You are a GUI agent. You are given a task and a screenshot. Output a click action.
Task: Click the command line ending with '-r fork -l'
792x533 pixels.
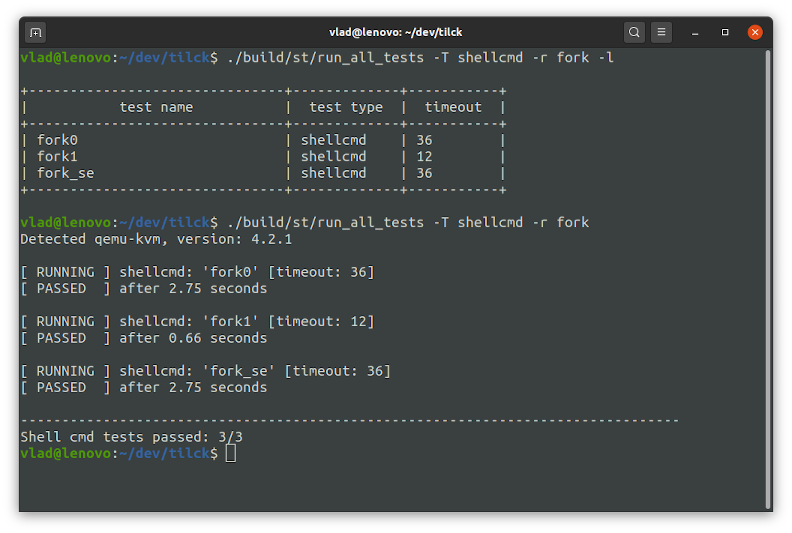[x=420, y=58]
